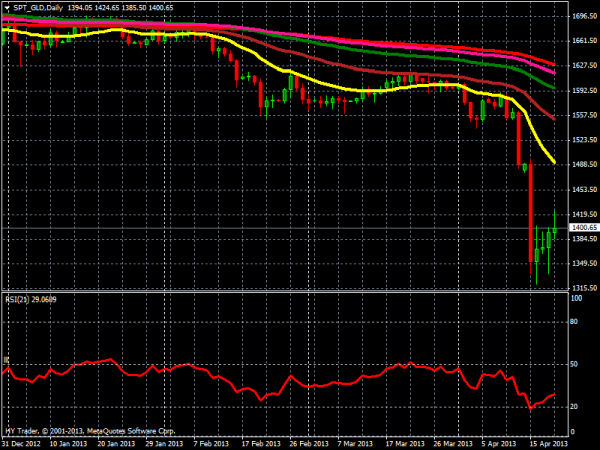Viewport: 600px width, 450px height.
Task: Click the 31 Dec 2012 date label
Action: pos(22,443)
